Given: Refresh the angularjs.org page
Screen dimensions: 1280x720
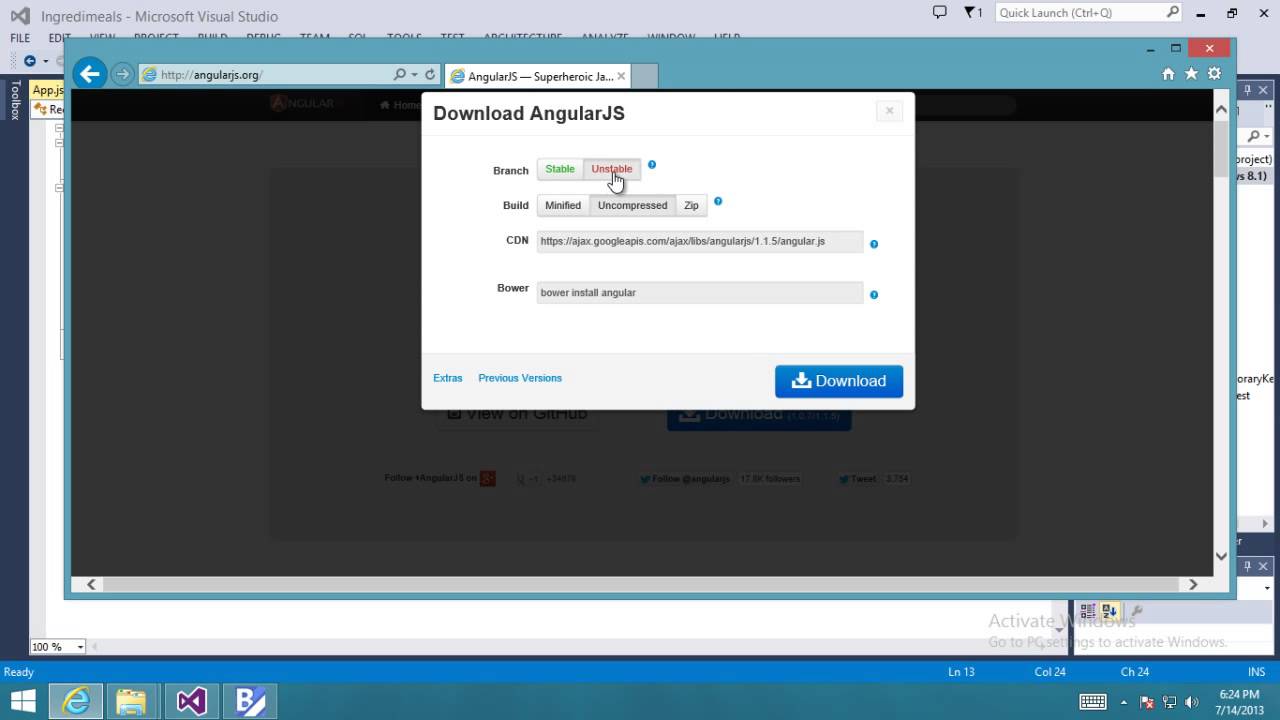Looking at the screenshot, I should tap(430, 74).
